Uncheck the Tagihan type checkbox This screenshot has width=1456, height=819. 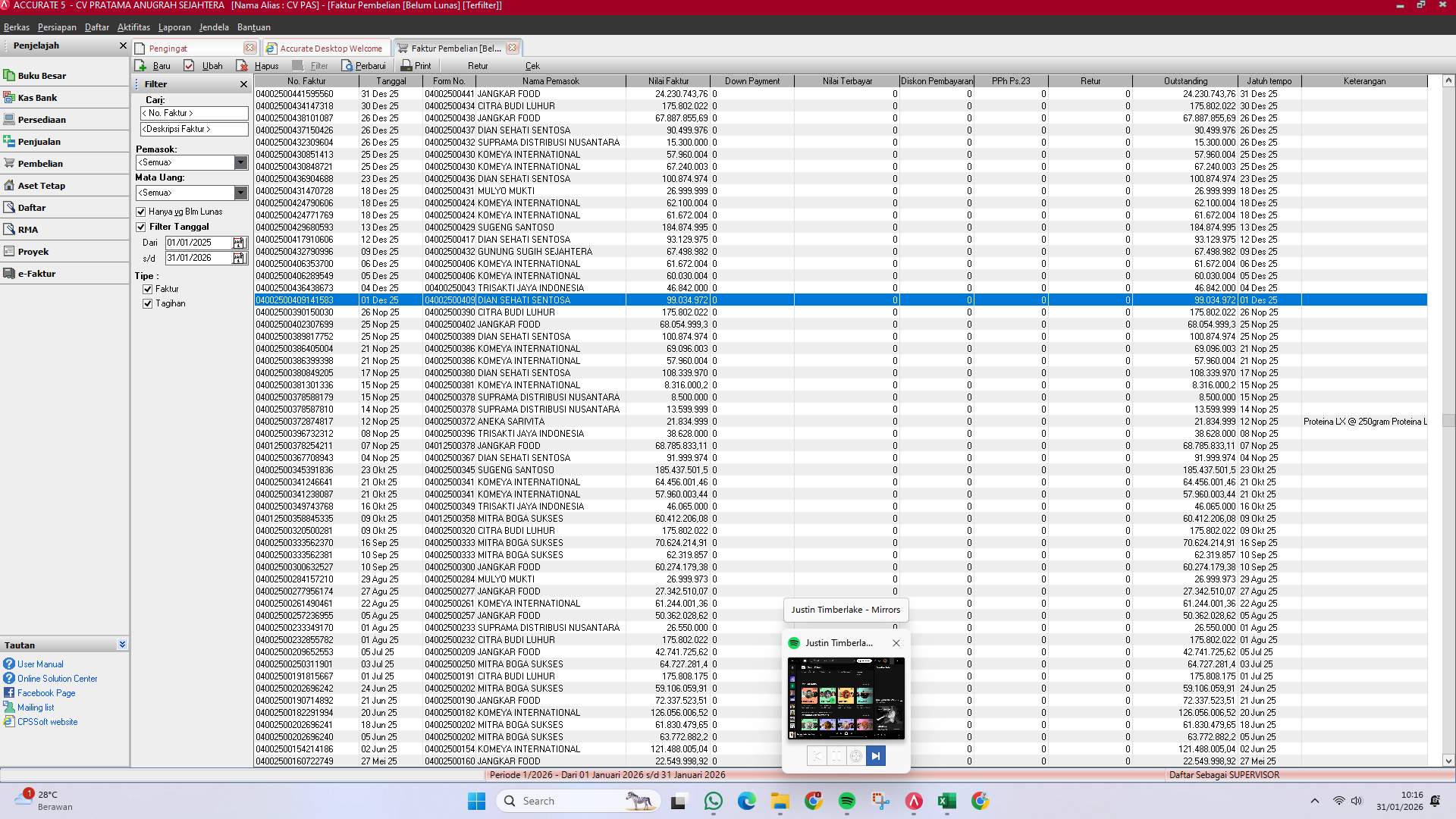147,303
